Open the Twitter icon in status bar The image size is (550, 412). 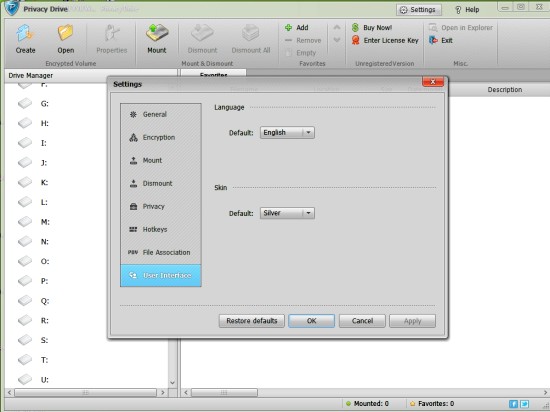524,404
